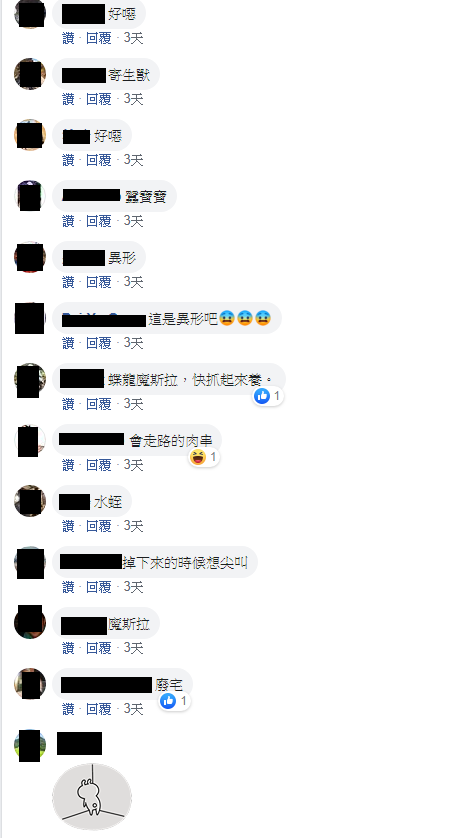Reply to the 蝶龍魔斯拉 comment
The image size is (455, 838).
pos(98,404)
